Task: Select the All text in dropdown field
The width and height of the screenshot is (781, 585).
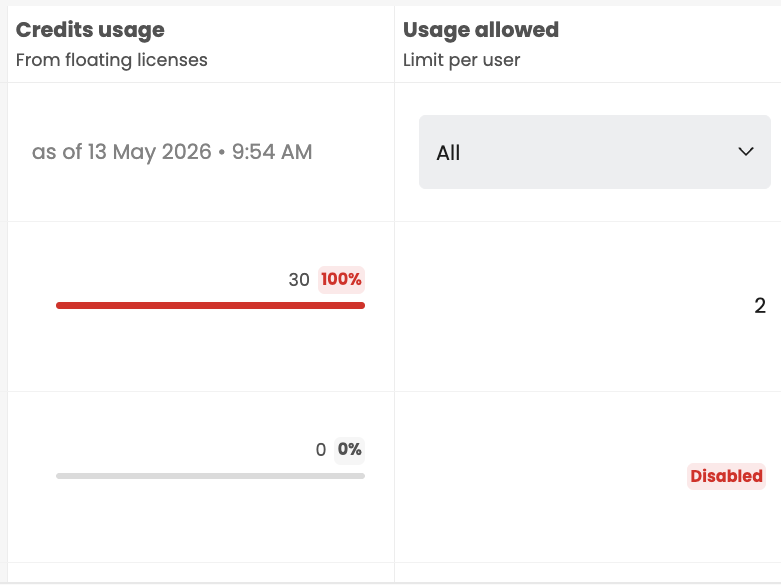Action: coord(448,153)
